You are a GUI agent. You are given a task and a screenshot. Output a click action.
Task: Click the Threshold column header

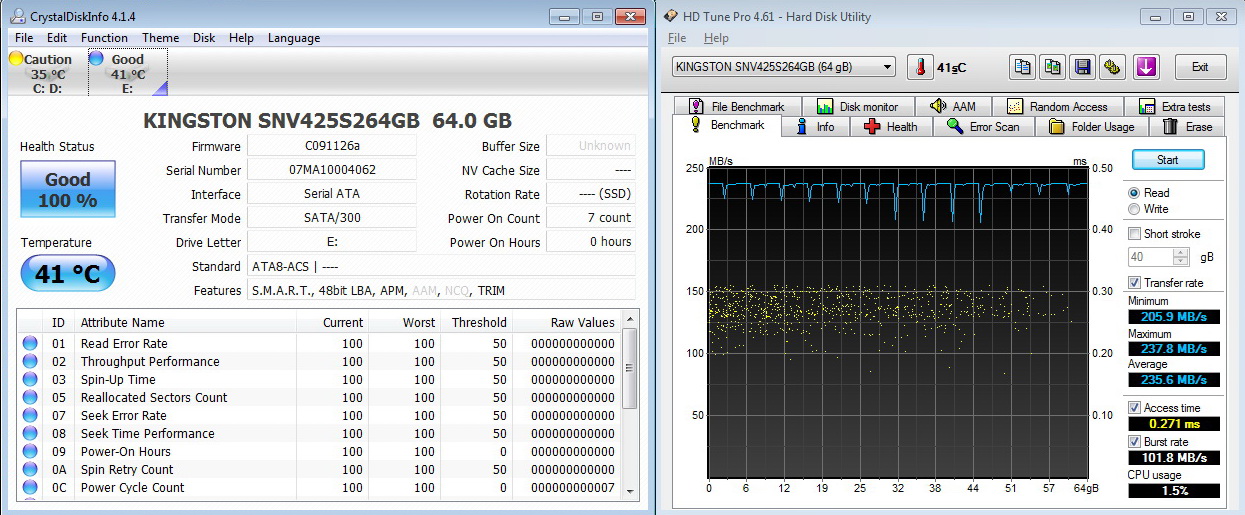point(479,322)
